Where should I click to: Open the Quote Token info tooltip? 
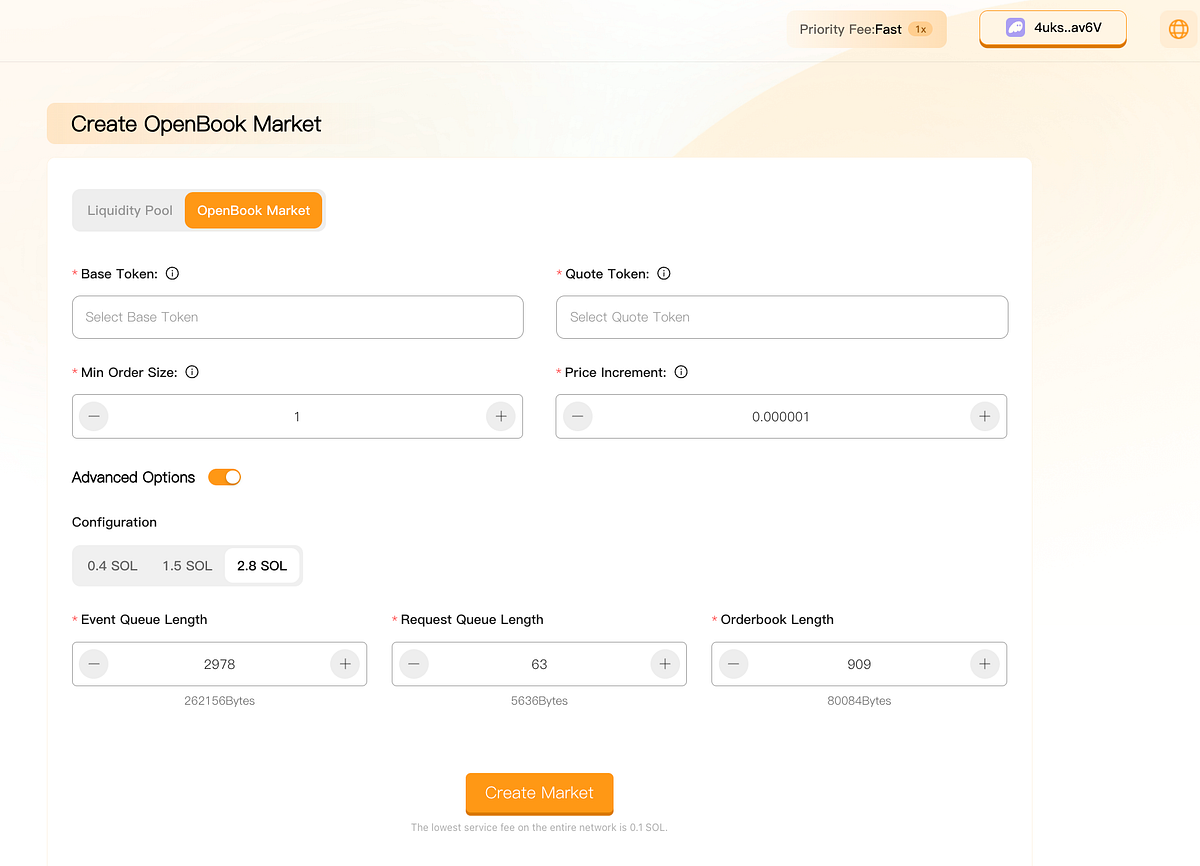pyautogui.click(x=663, y=273)
